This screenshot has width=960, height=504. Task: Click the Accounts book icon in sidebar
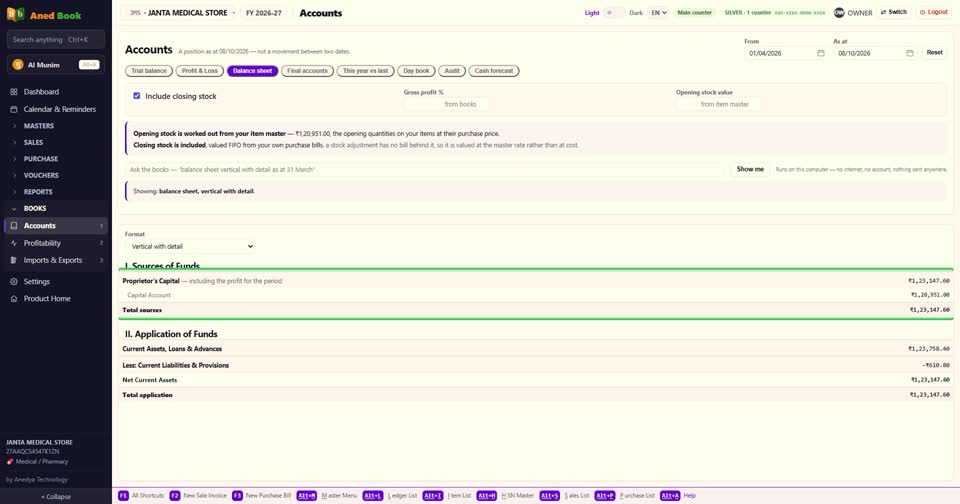13,225
